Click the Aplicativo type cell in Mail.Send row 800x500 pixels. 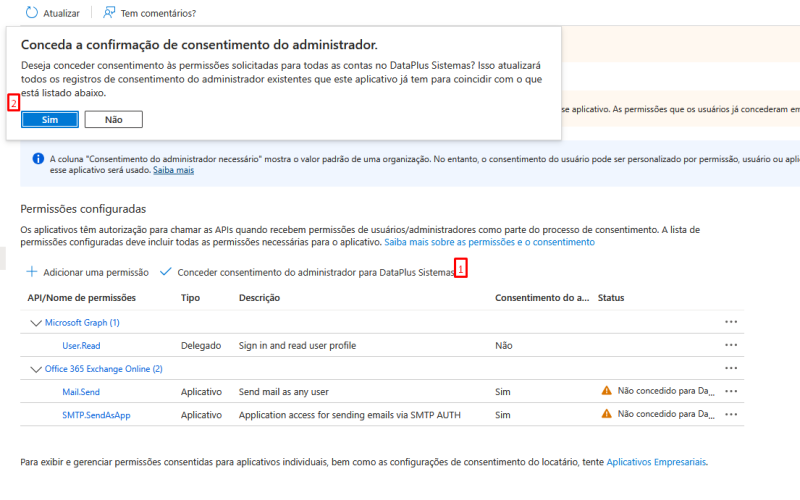tap(201, 392)
